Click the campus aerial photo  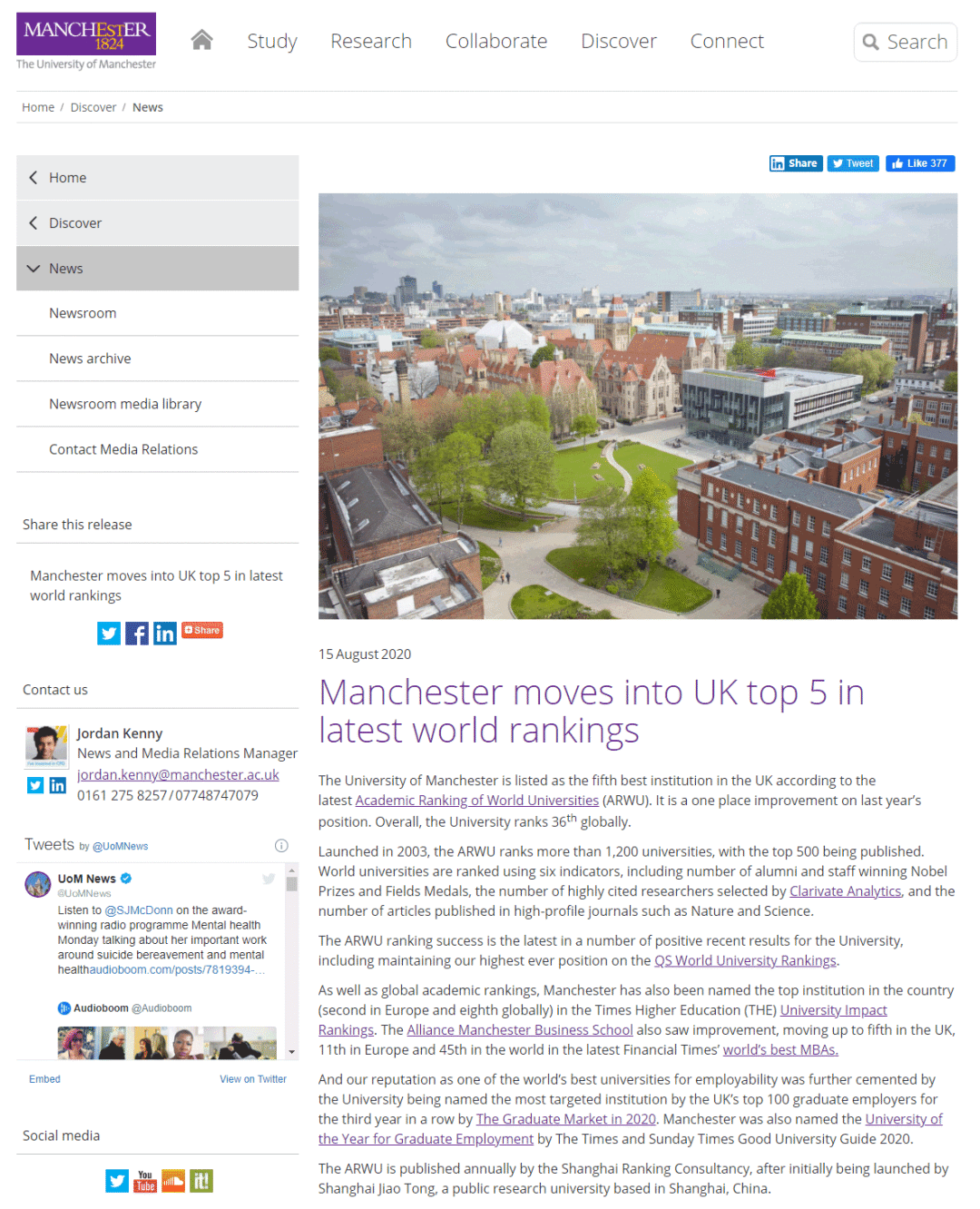click(638, 406)
